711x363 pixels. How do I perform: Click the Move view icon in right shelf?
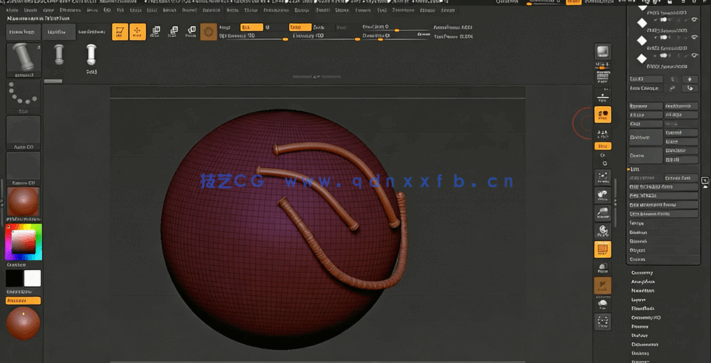pyautogui.click(x=603, y=195)
